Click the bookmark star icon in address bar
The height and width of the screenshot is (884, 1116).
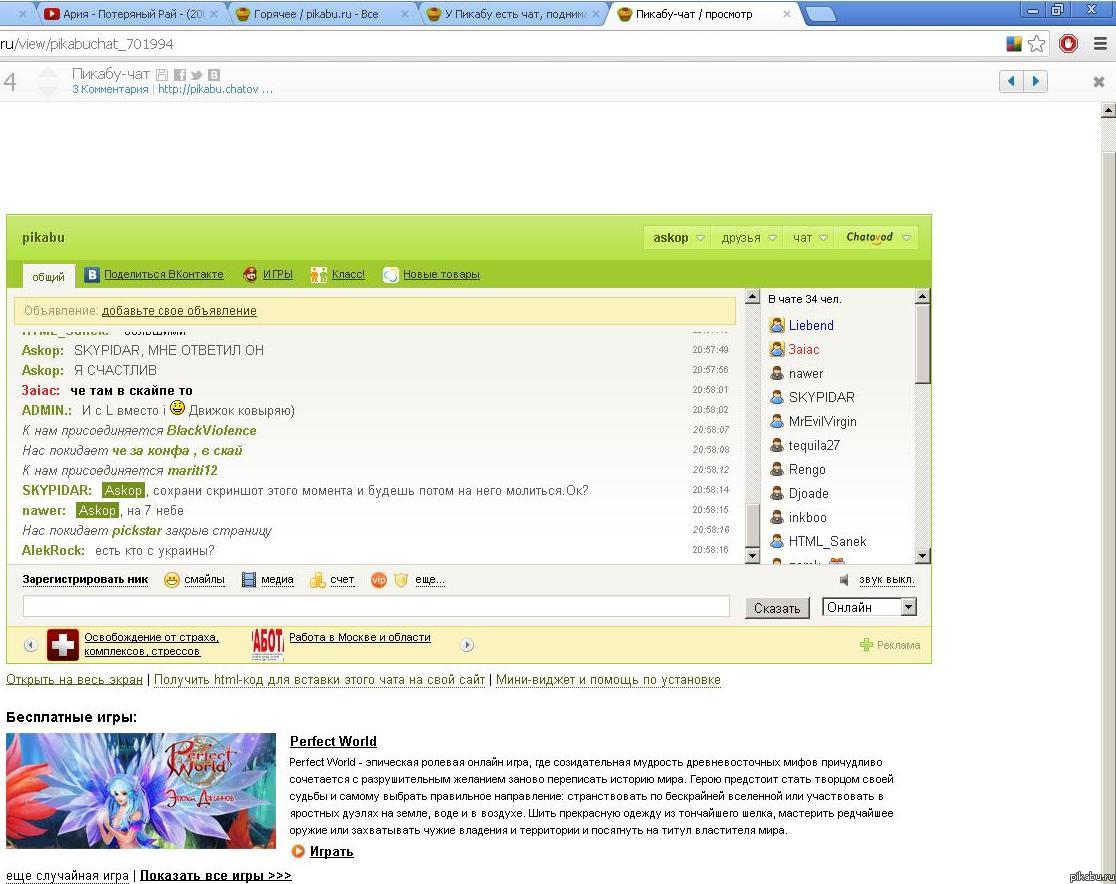pos(1037,44)
